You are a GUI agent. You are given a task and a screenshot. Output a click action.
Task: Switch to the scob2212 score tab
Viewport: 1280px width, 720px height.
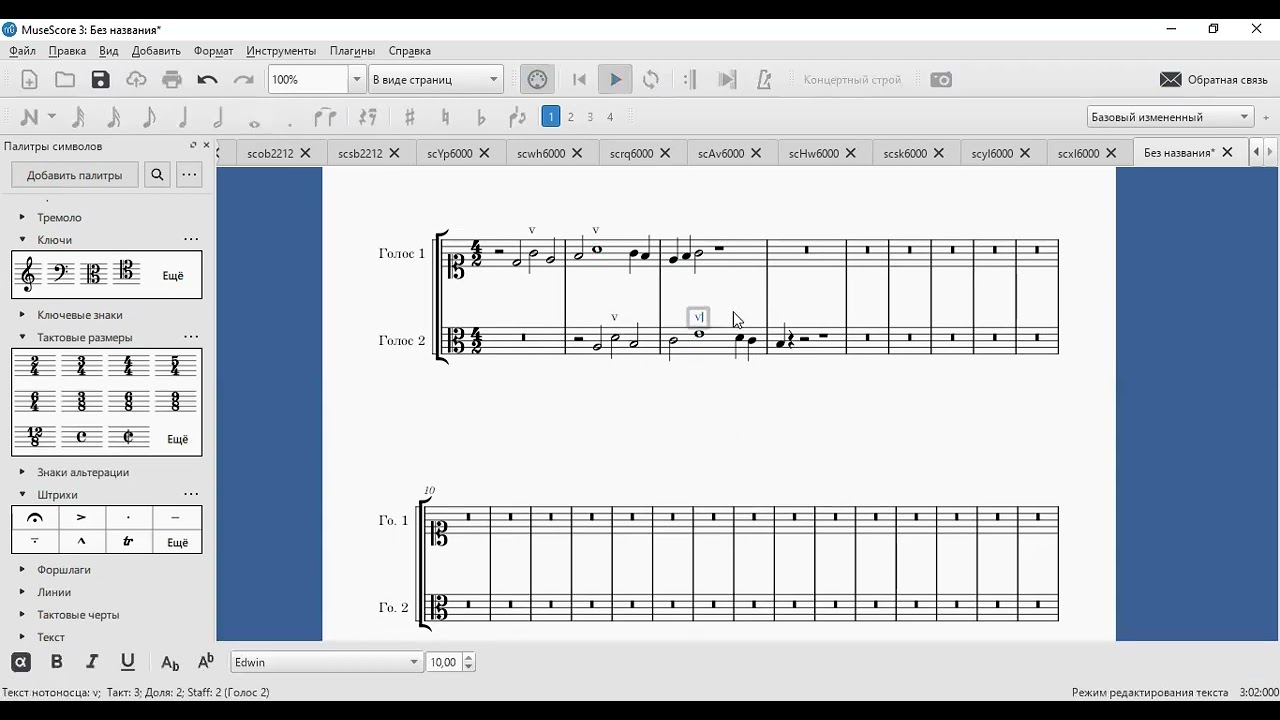(x=270, y=154)
